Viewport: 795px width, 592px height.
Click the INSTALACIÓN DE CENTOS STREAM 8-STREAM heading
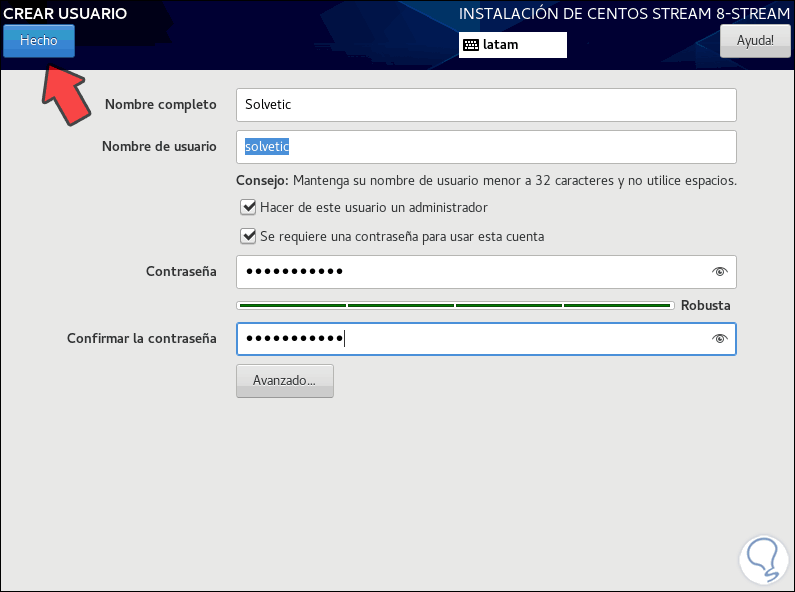[616, 14]
